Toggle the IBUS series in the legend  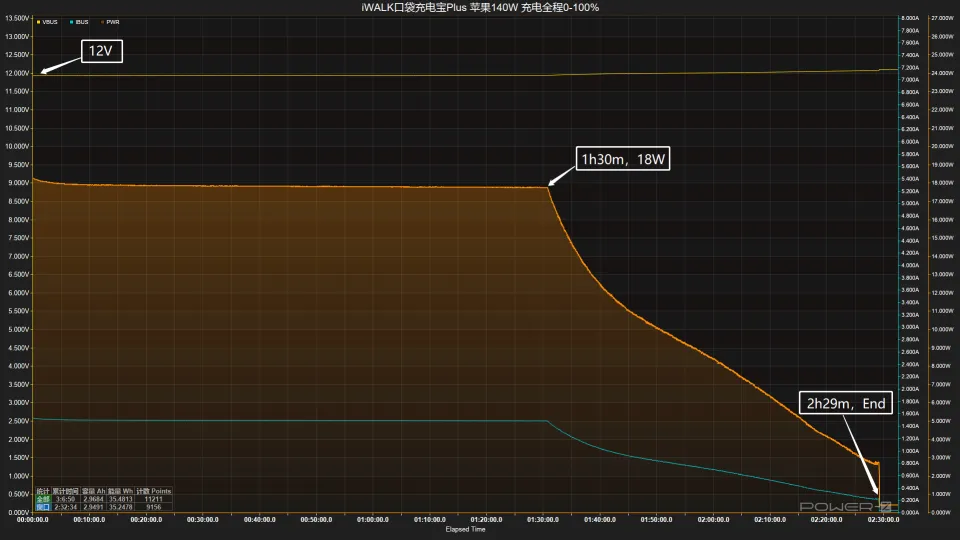pos(81,21)
